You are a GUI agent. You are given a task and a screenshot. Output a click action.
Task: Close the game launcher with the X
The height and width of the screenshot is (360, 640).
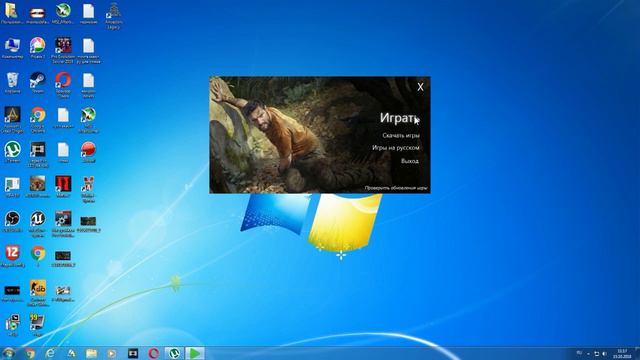(420, 87)
